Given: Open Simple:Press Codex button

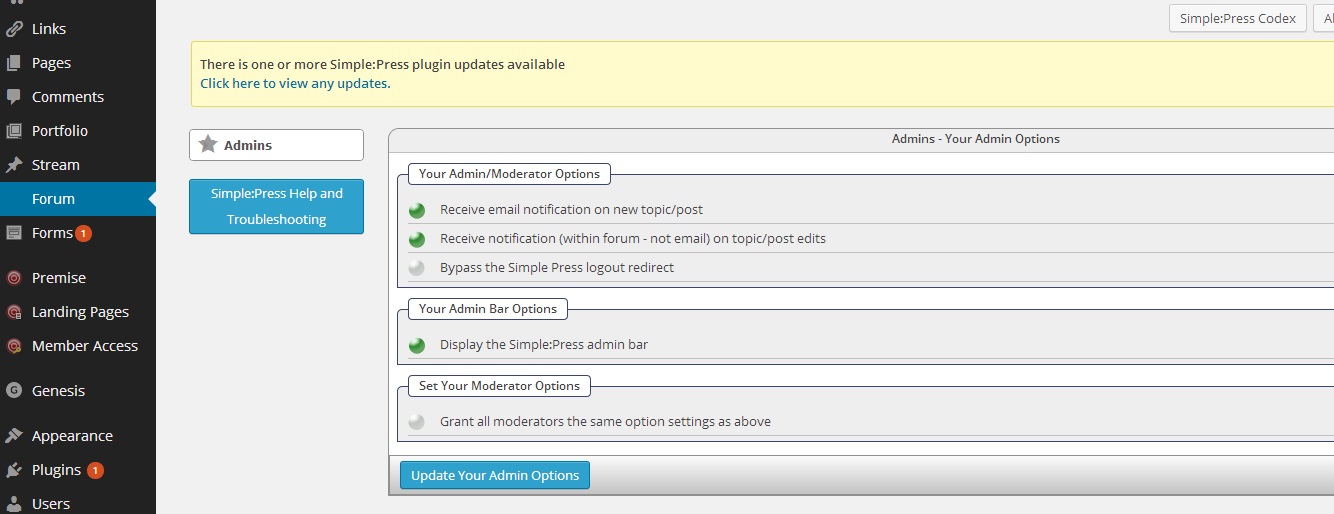Looking at the screenshot, I should click(x=1238, y=18).
